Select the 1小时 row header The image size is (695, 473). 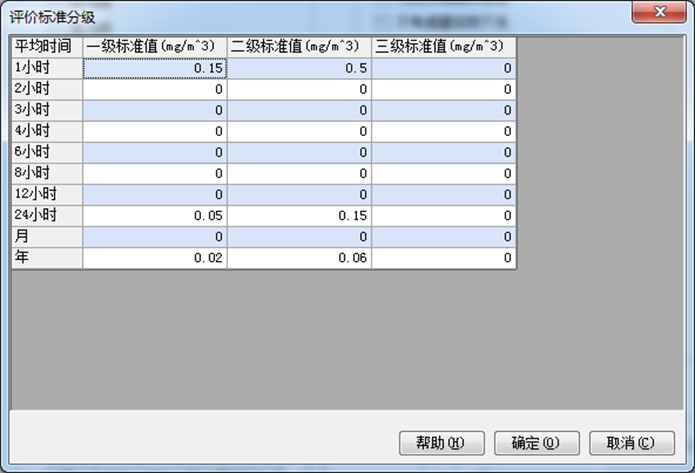tap(46, 68)
